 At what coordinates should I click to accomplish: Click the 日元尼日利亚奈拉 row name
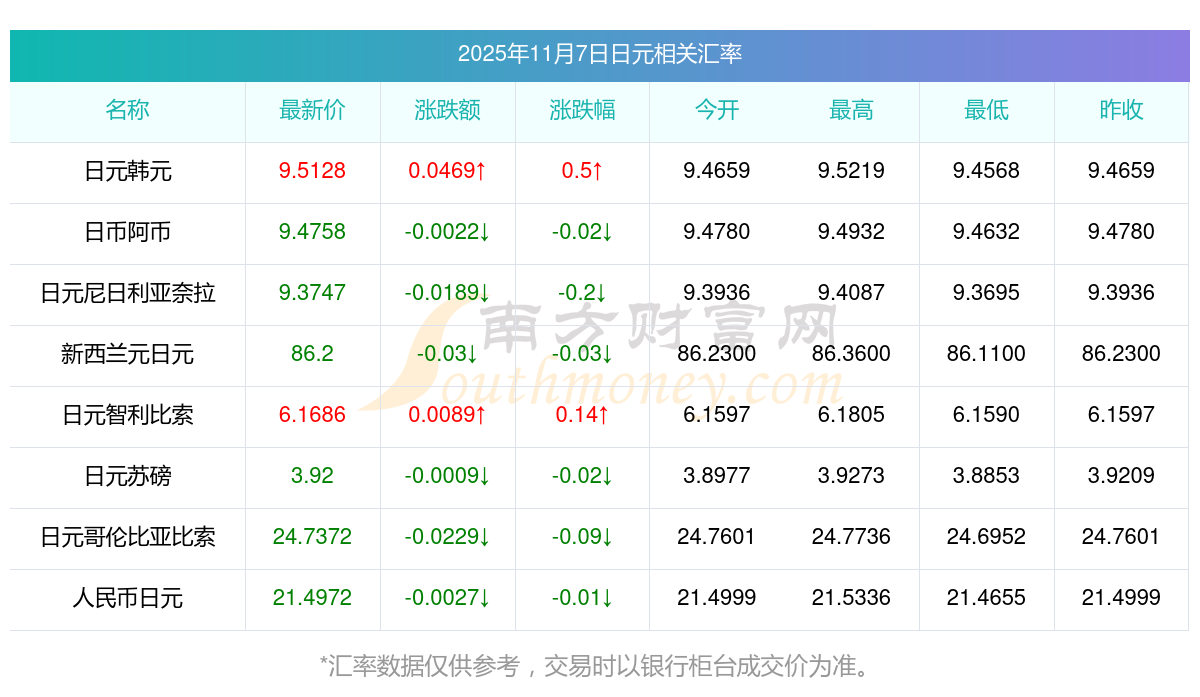point(127,293)
